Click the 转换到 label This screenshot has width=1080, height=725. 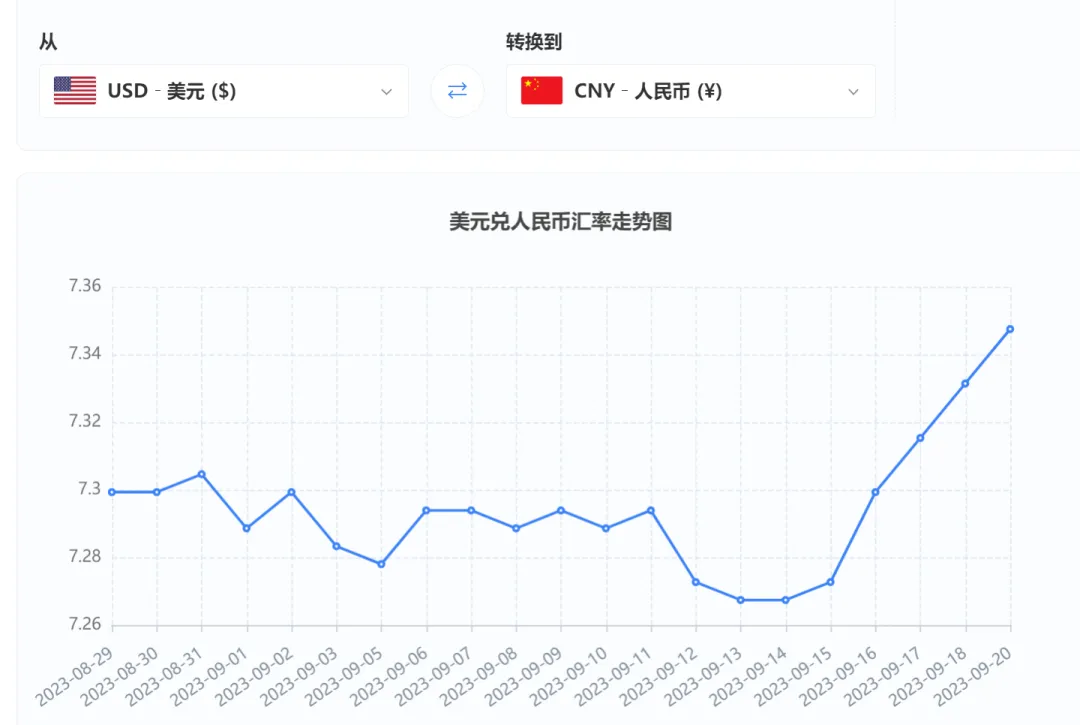pos(534,42)
